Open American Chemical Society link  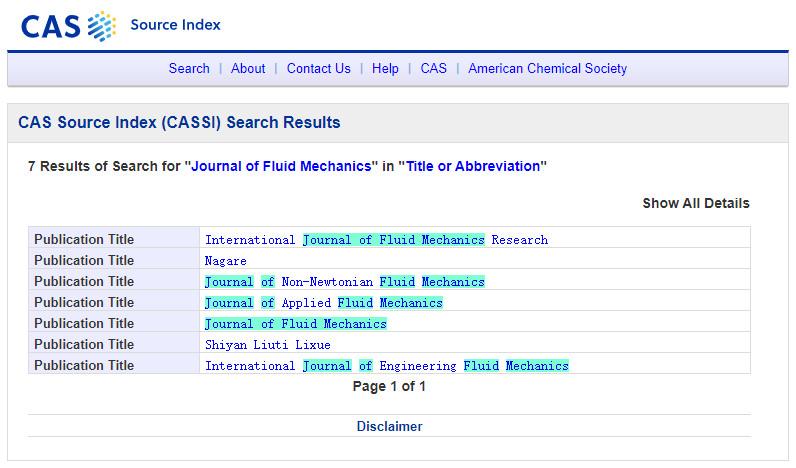547,69
